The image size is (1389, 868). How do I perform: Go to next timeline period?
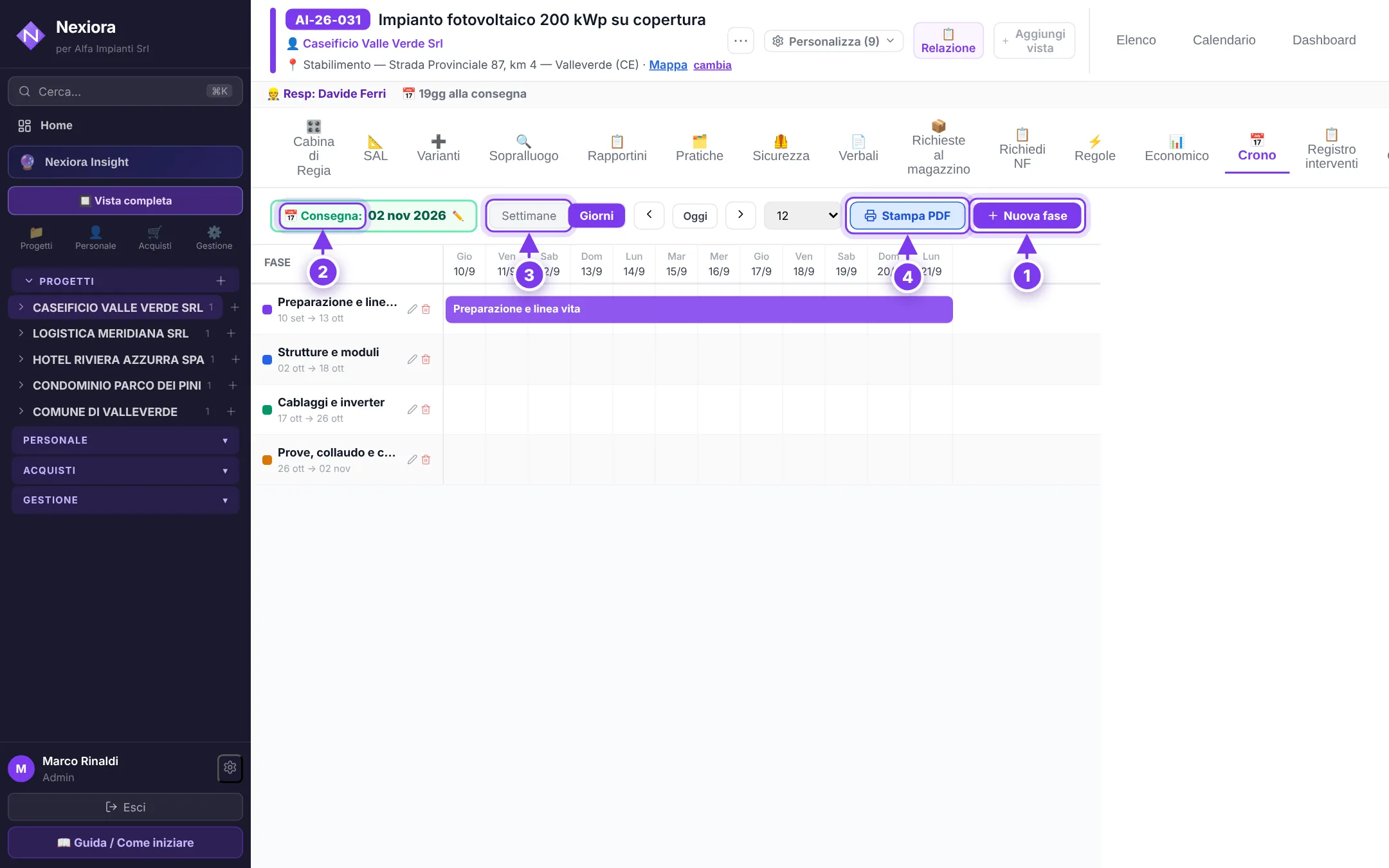740,215
